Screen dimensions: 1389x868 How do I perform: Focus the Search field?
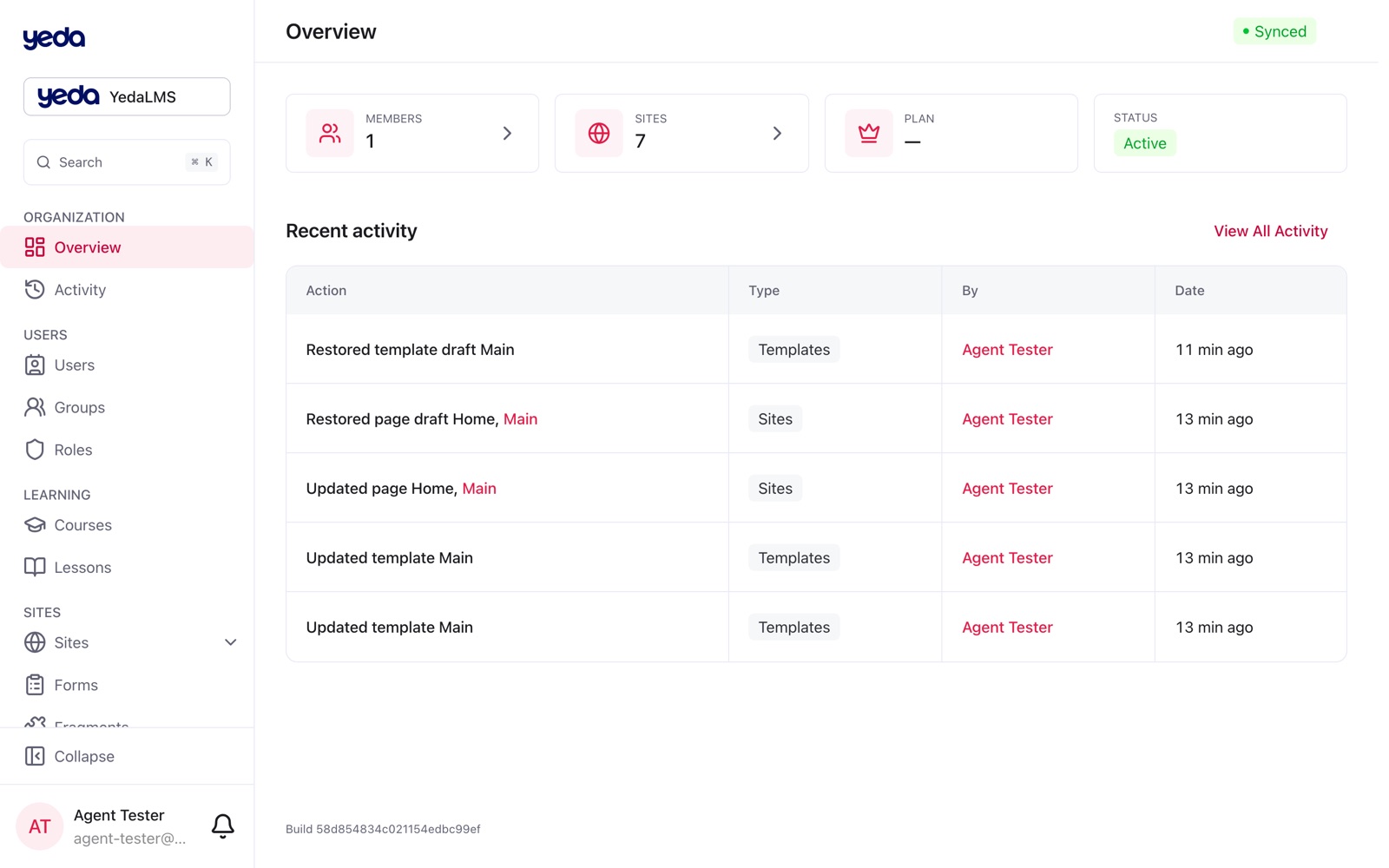pos(127,162)
